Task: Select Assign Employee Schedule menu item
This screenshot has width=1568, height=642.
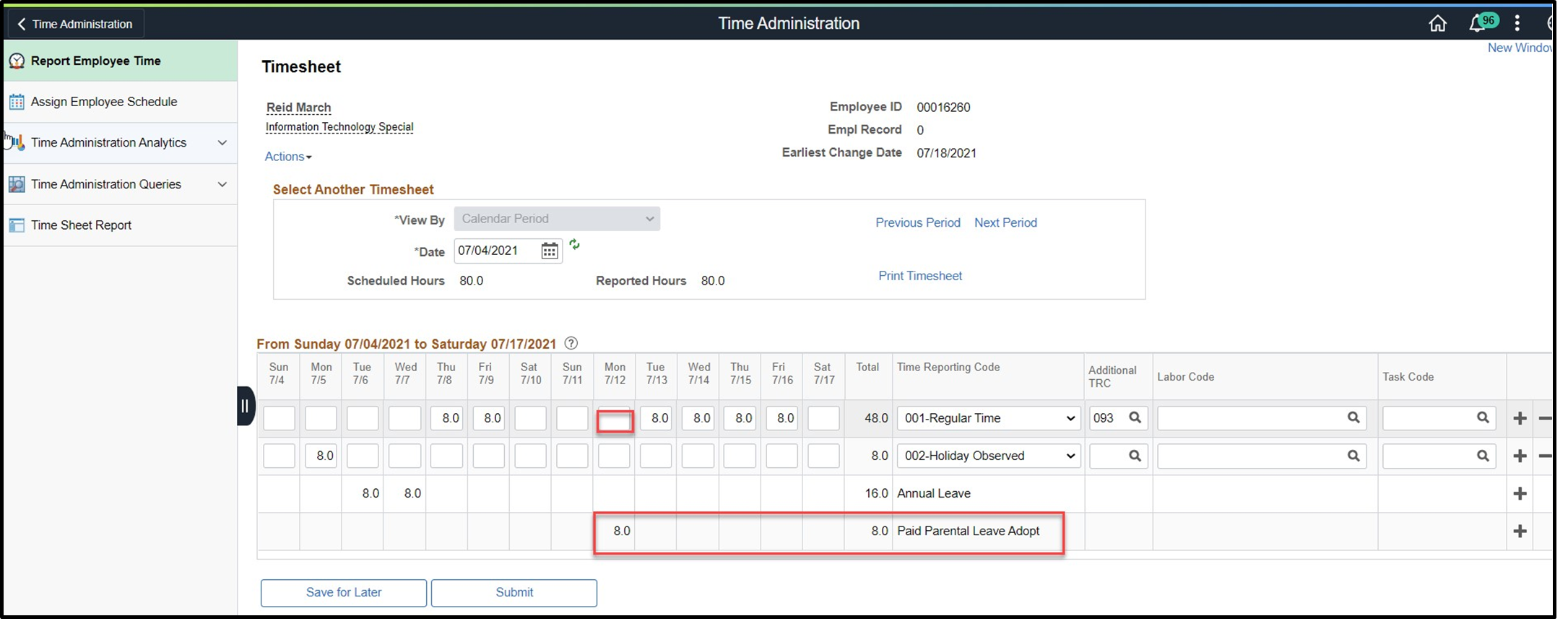Action: click(121, 102)
